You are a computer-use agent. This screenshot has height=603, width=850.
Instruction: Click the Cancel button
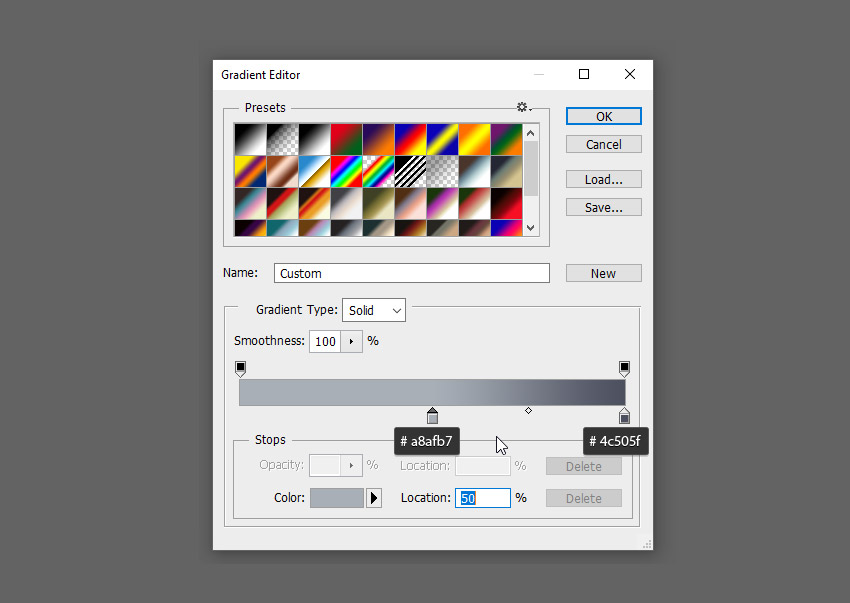point(603,144)
